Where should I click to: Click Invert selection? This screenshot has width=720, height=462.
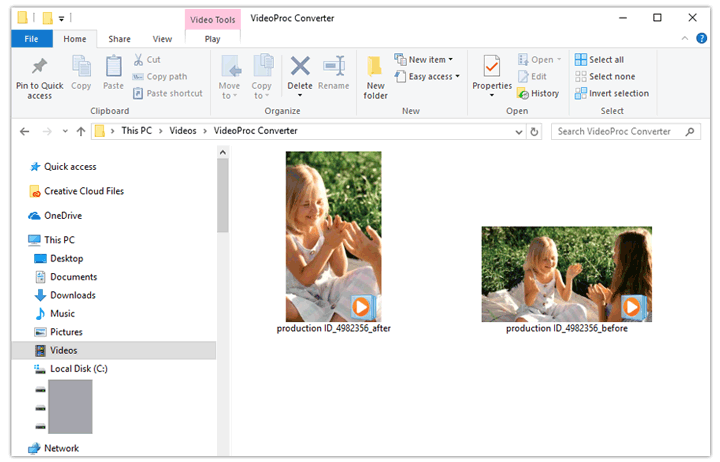(x=612, y=94)
